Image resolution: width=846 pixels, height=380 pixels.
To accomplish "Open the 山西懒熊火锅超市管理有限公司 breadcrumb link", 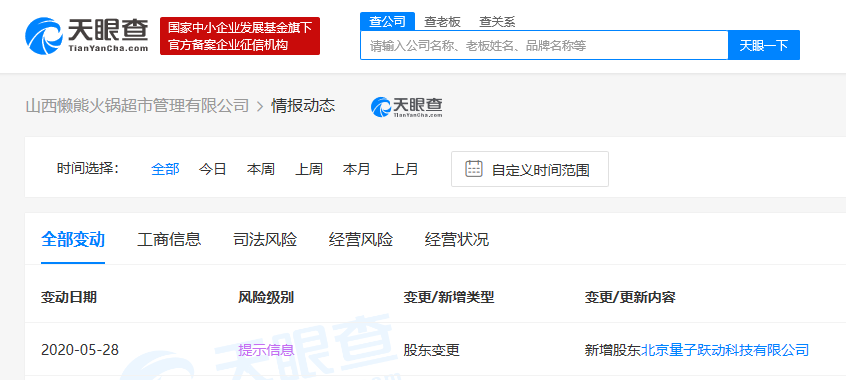I will tap(137, 106).
